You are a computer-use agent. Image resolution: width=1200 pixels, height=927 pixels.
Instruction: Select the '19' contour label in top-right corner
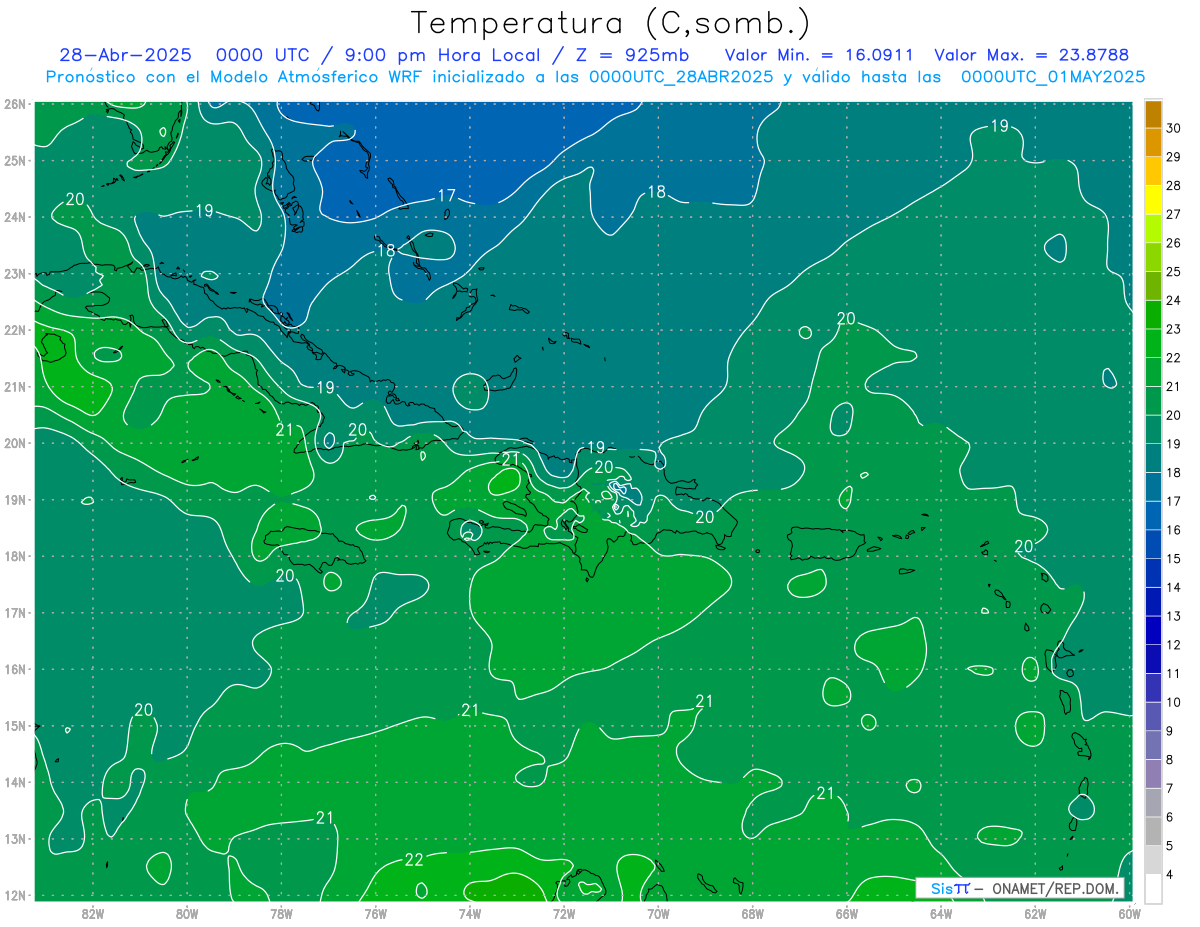point(999,126)
